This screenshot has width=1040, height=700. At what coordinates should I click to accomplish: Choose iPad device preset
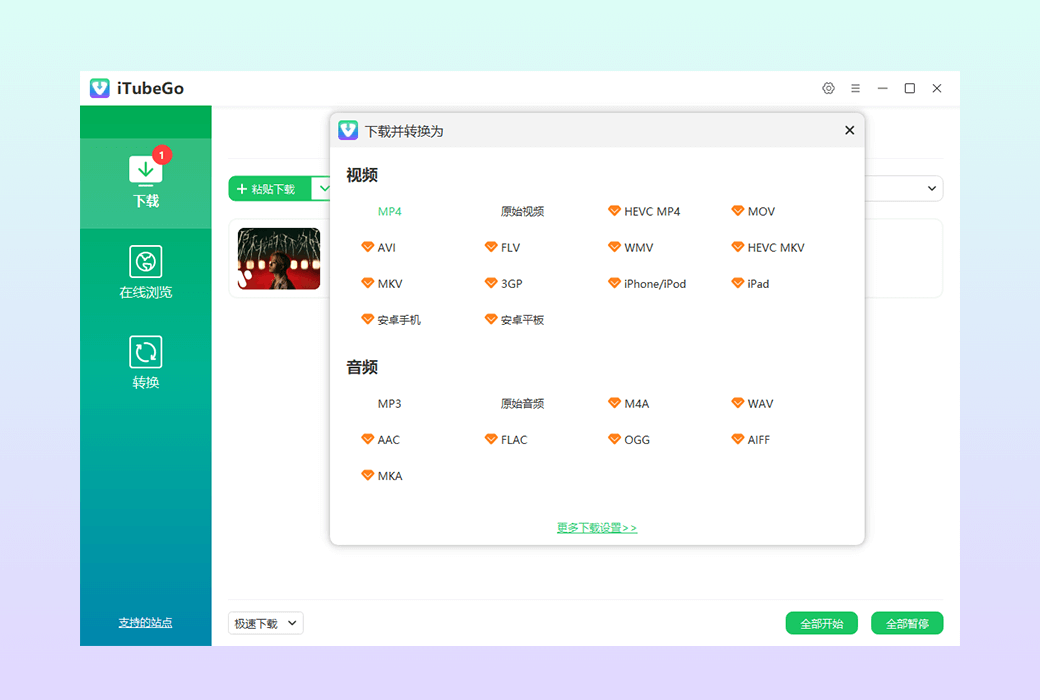tap(750, 283)
